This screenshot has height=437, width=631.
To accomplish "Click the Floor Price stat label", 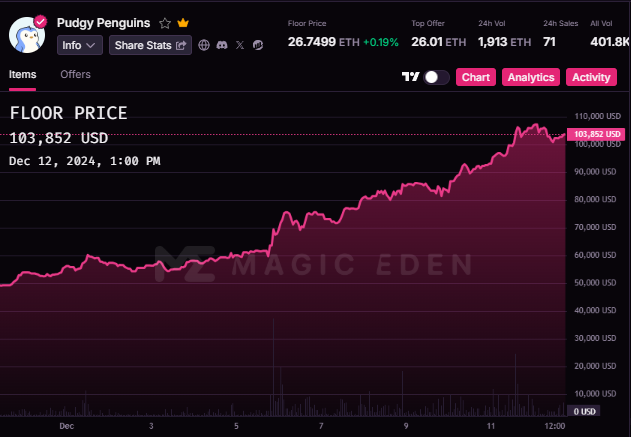I will tap(307, 23).
